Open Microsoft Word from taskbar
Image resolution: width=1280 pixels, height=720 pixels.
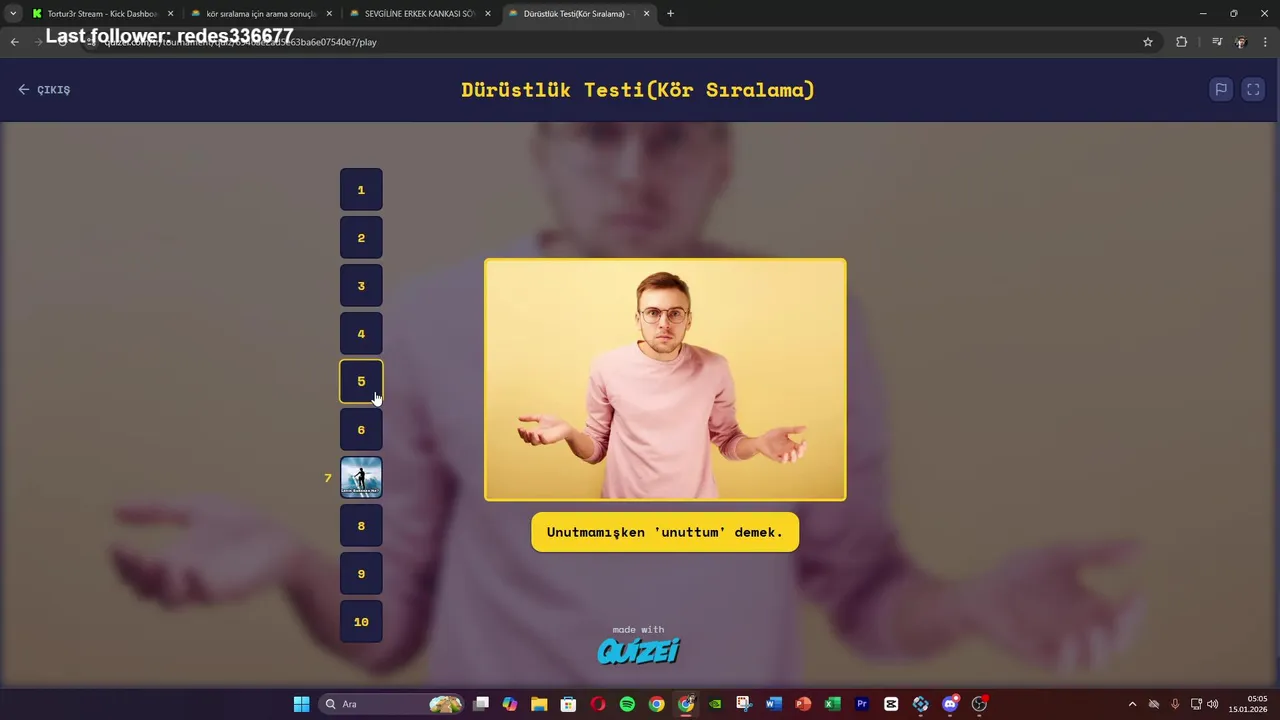773,704
